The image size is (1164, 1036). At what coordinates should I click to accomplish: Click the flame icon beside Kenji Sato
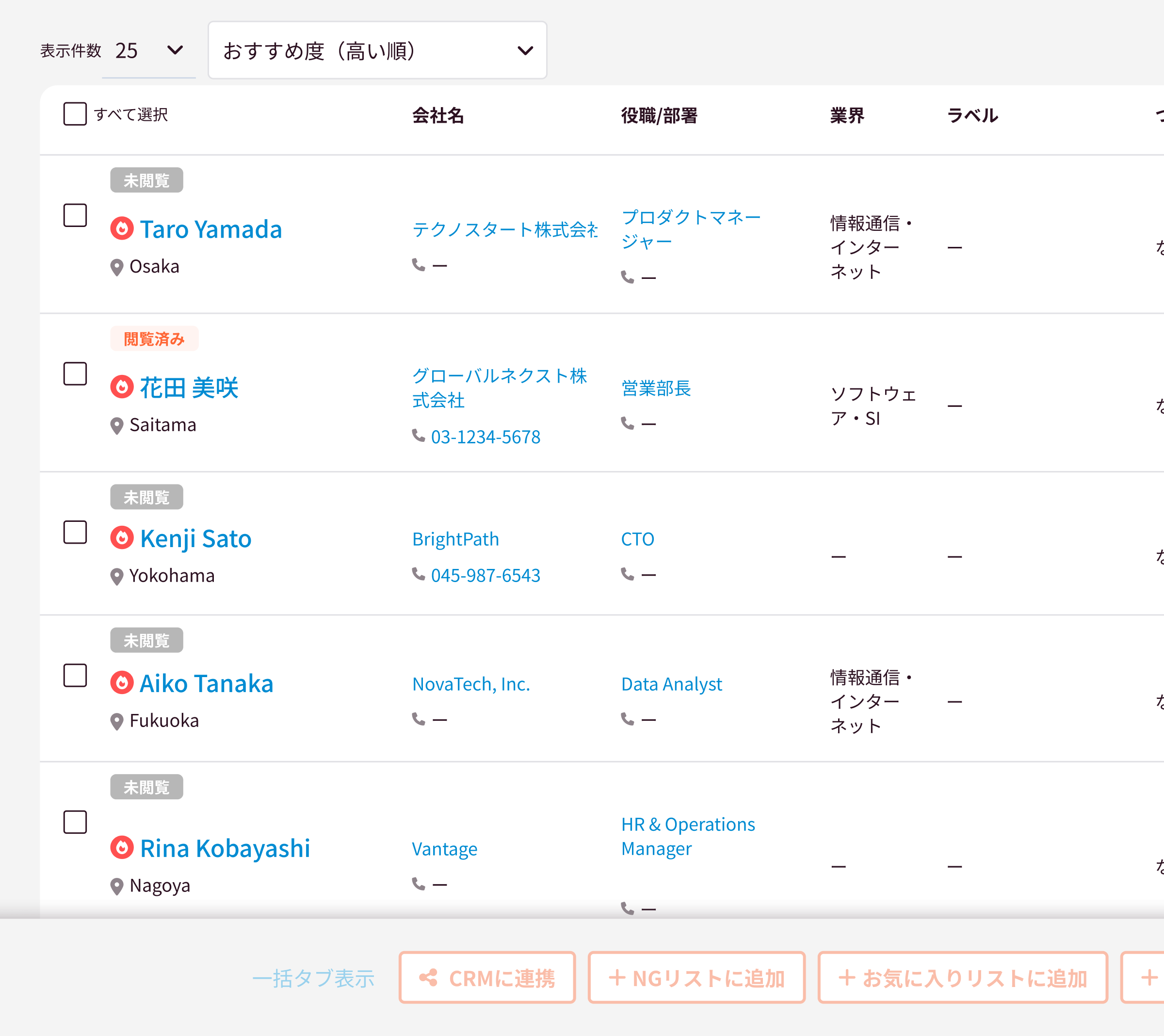[122, 538]
